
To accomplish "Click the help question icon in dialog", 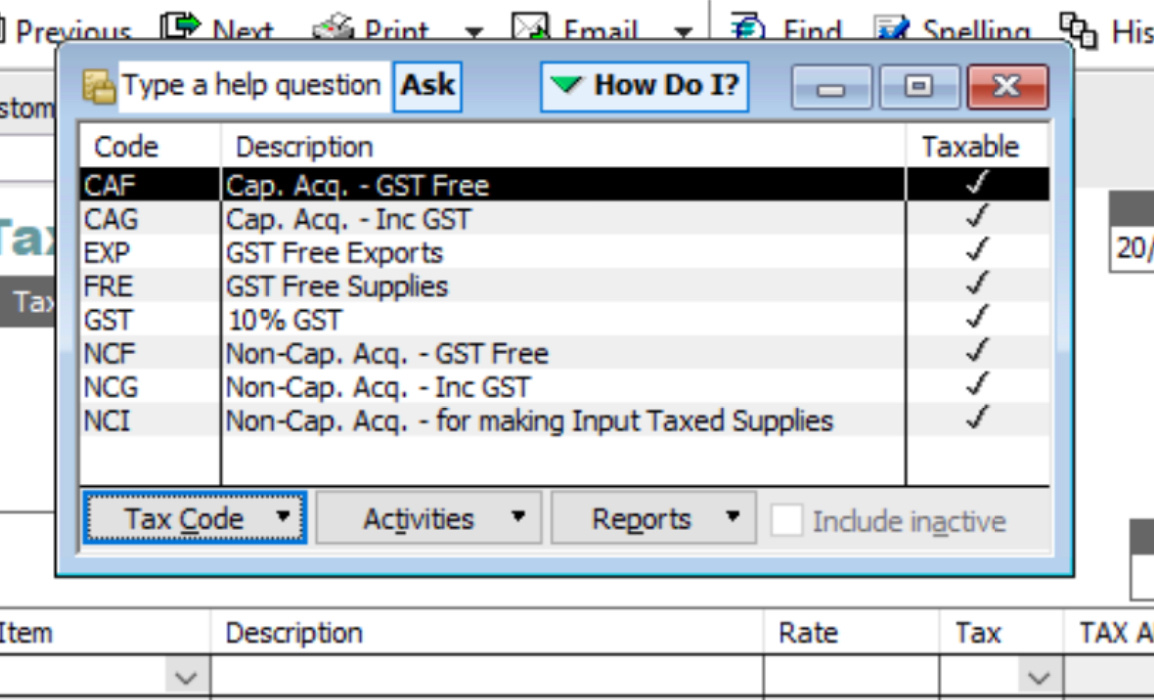I will click(99, 86).
